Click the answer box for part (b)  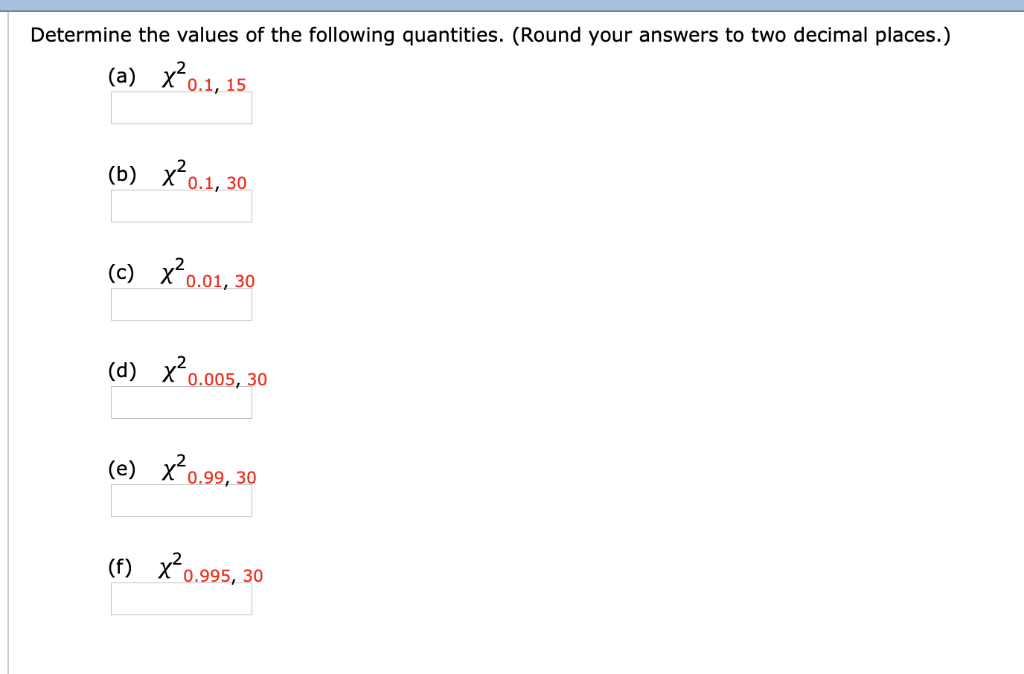tap(181, 207)
